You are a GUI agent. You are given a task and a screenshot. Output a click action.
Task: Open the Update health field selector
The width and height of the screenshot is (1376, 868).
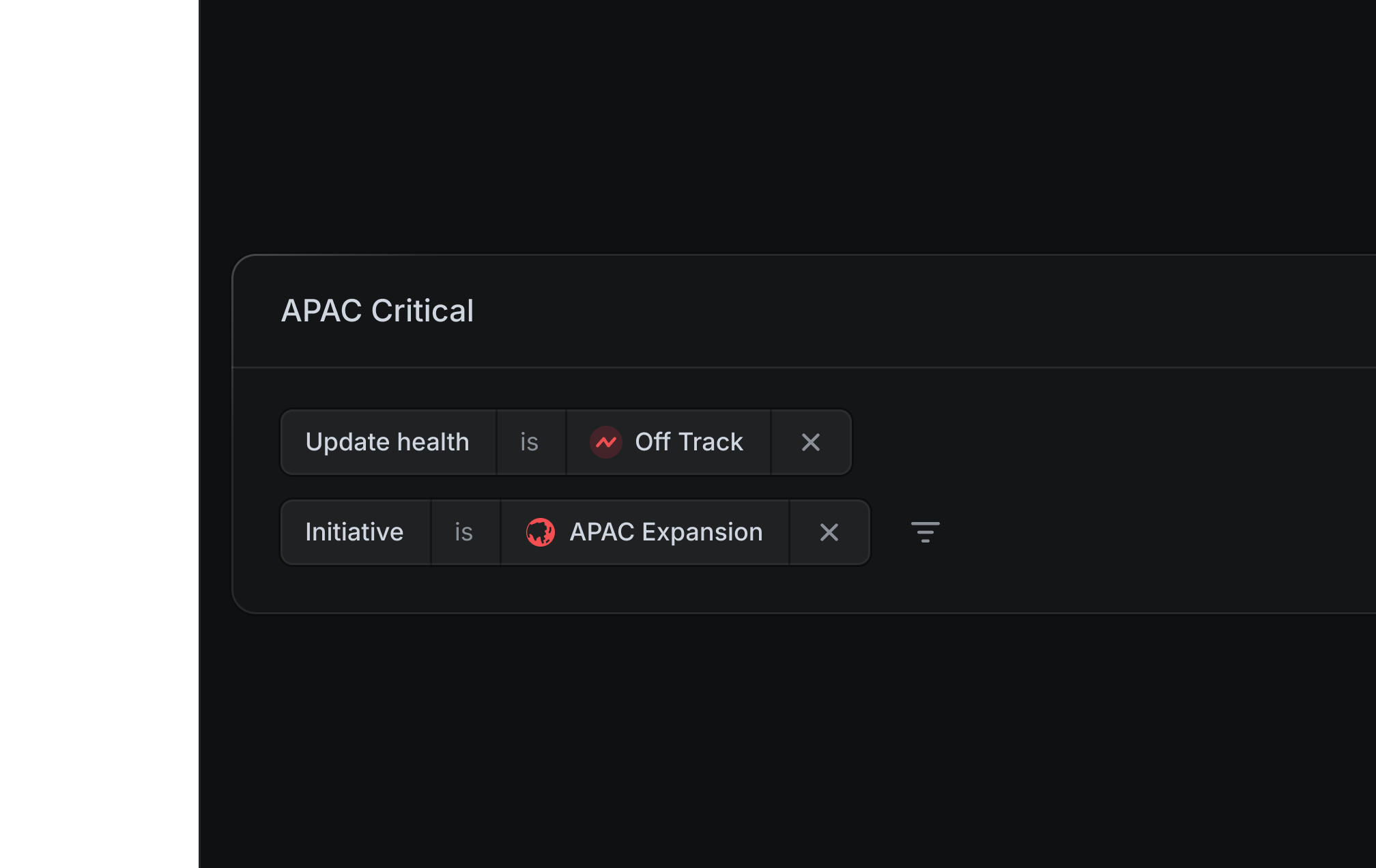point(388,442)
